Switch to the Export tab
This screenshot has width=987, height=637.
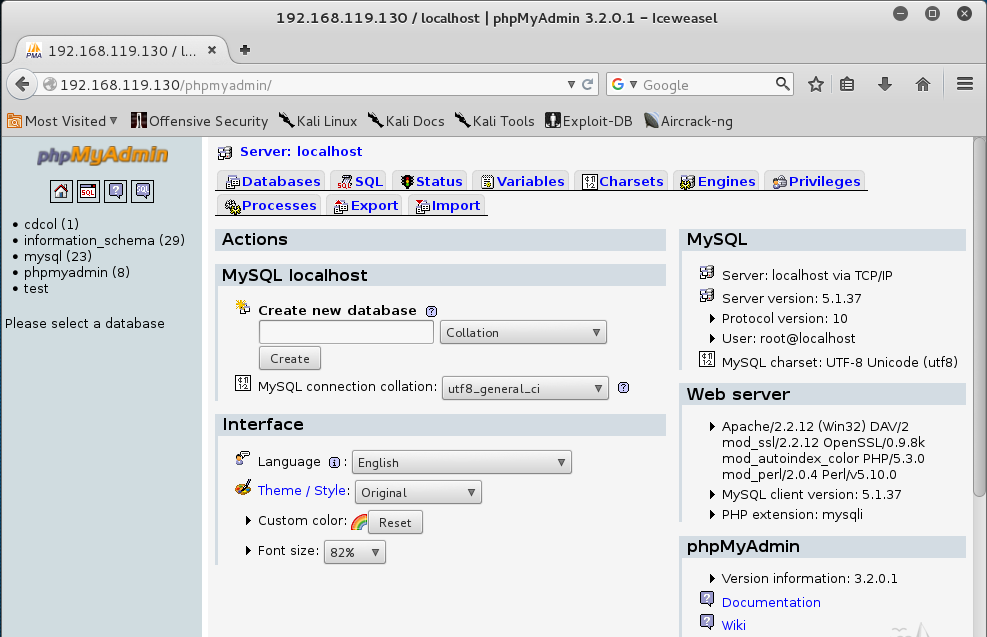point(366,206)
